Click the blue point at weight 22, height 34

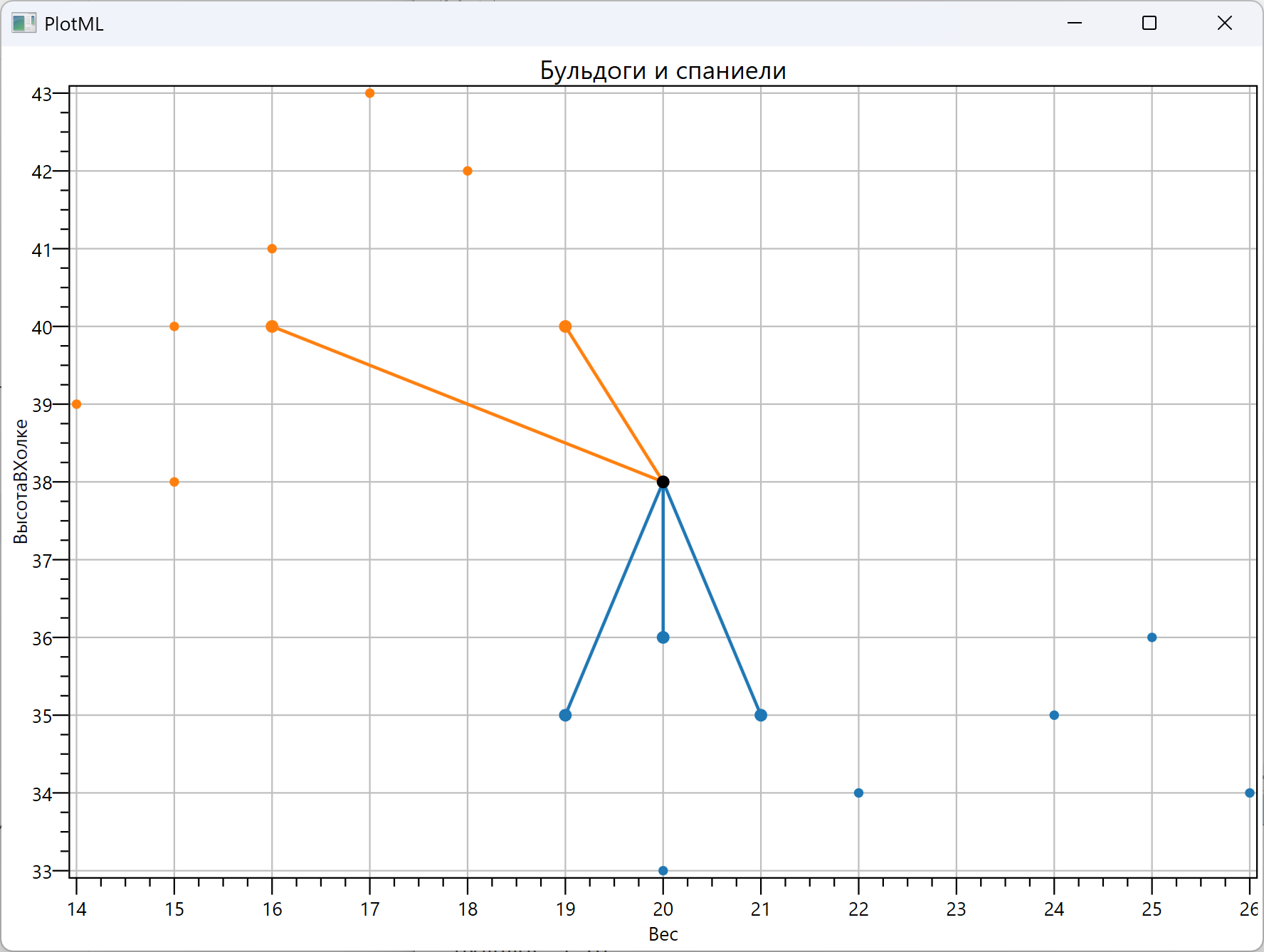click(x=858, y=793)
